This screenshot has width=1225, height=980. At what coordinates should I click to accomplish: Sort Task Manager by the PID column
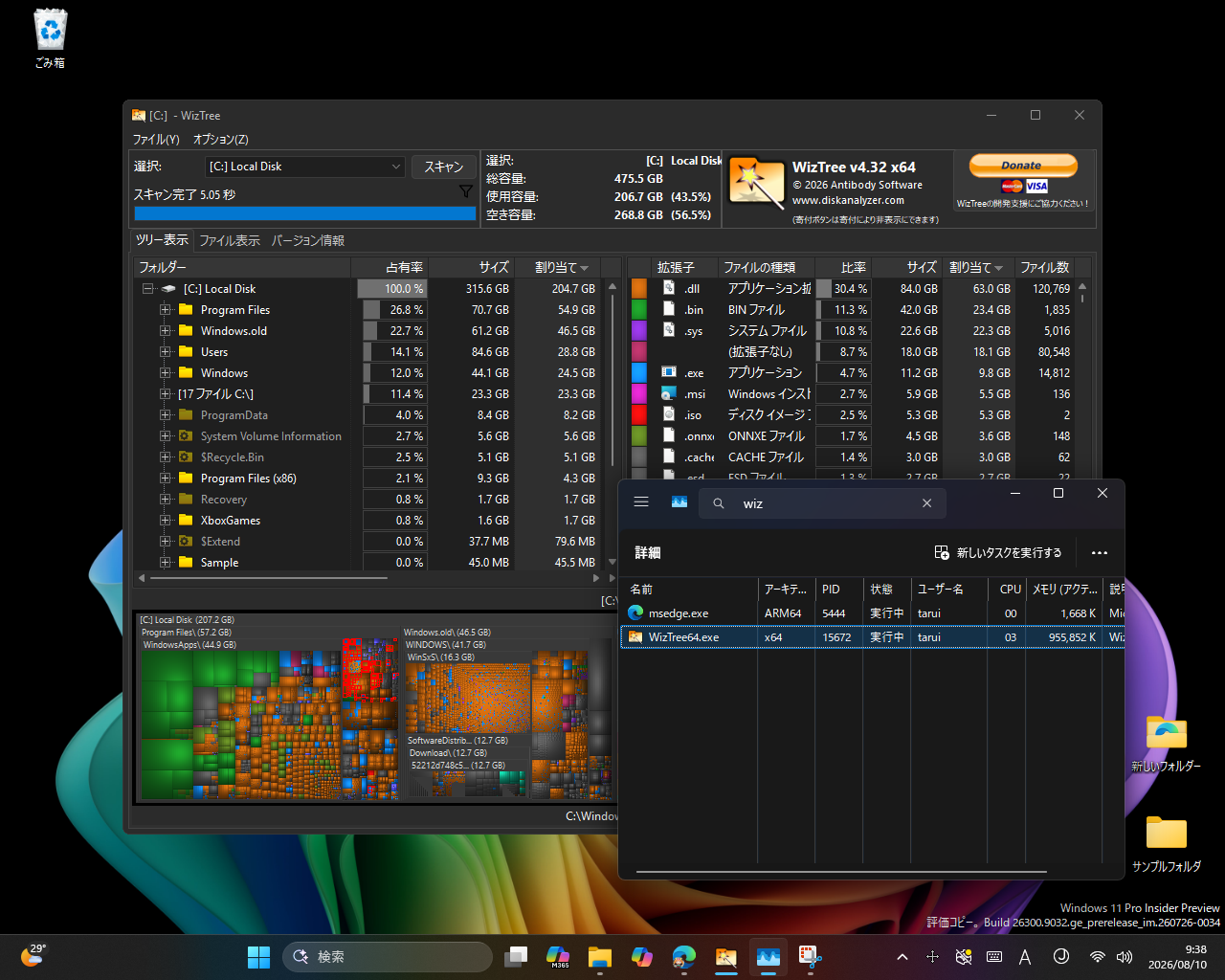[x=837, y=589]
